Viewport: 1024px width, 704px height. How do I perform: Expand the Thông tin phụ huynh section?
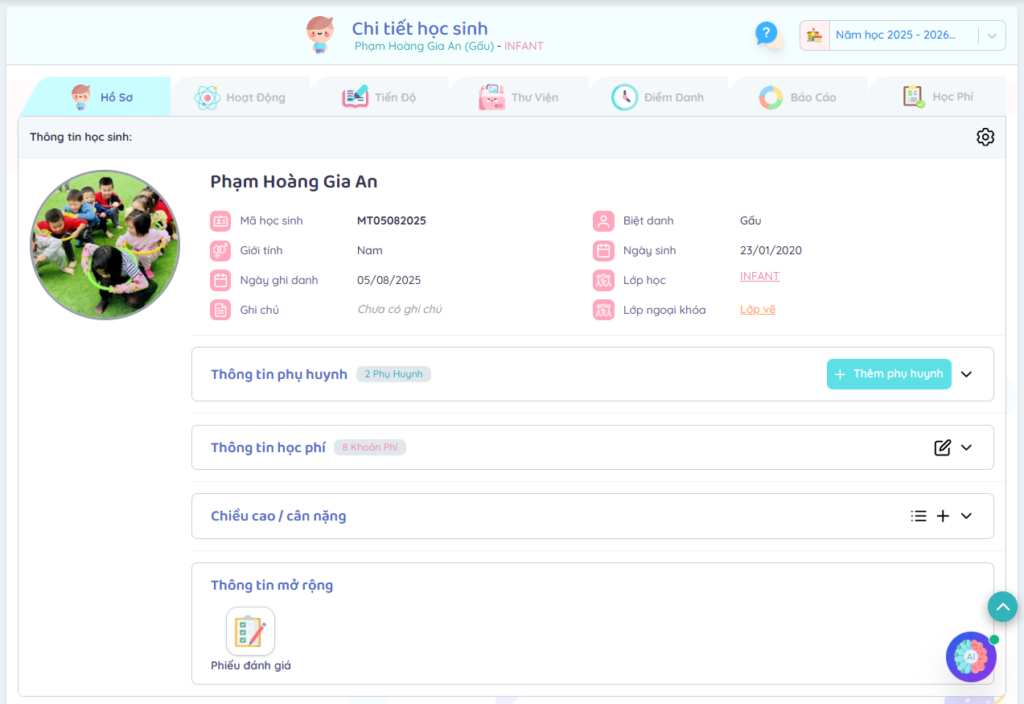(x=966, y=374)
